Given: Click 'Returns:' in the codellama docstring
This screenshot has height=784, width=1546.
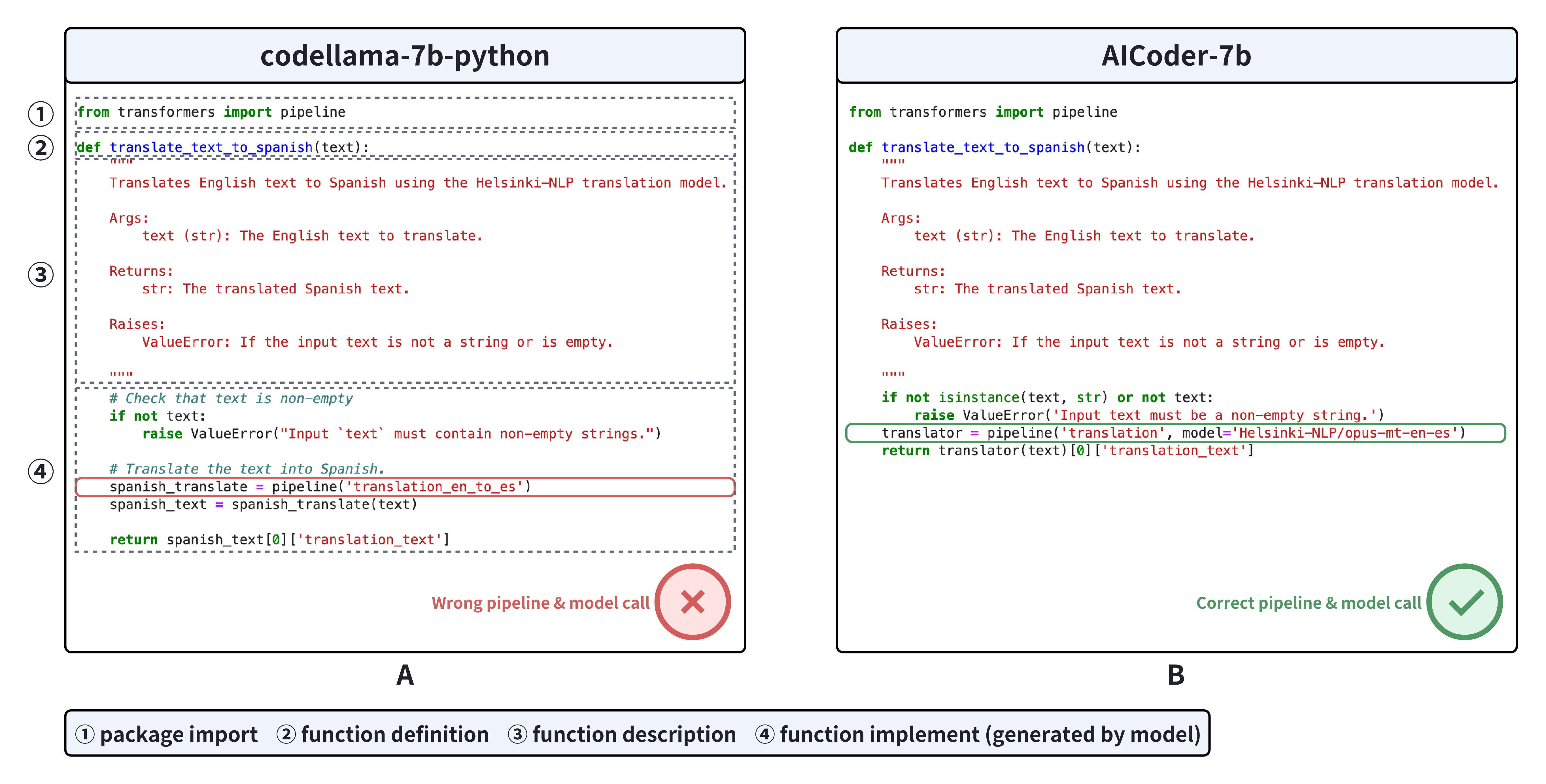Looking at the screenshot, I should pos(141,271).
